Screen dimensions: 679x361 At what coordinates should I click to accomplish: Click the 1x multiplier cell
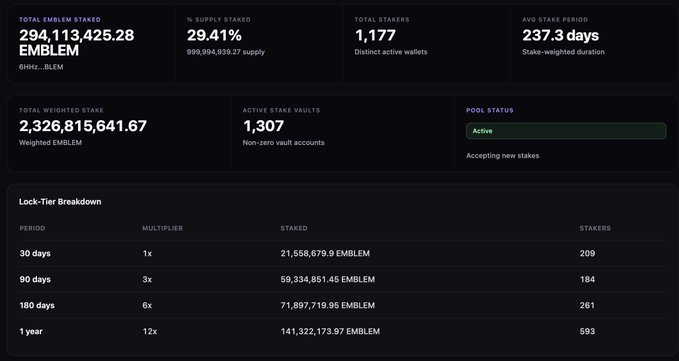pyautogui.click(x=147, y=253)
